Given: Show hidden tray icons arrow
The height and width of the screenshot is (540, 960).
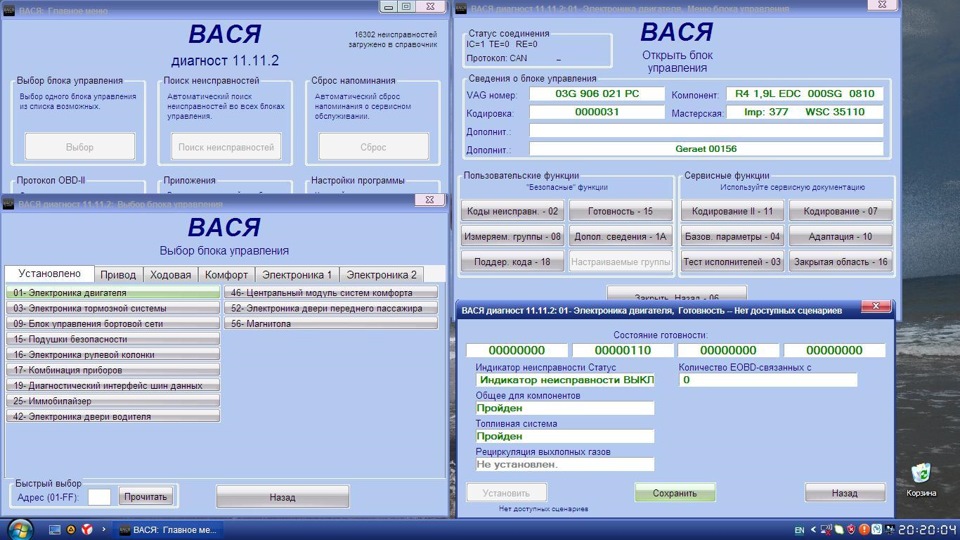Looking at the screenshot, I should (813, 530).
